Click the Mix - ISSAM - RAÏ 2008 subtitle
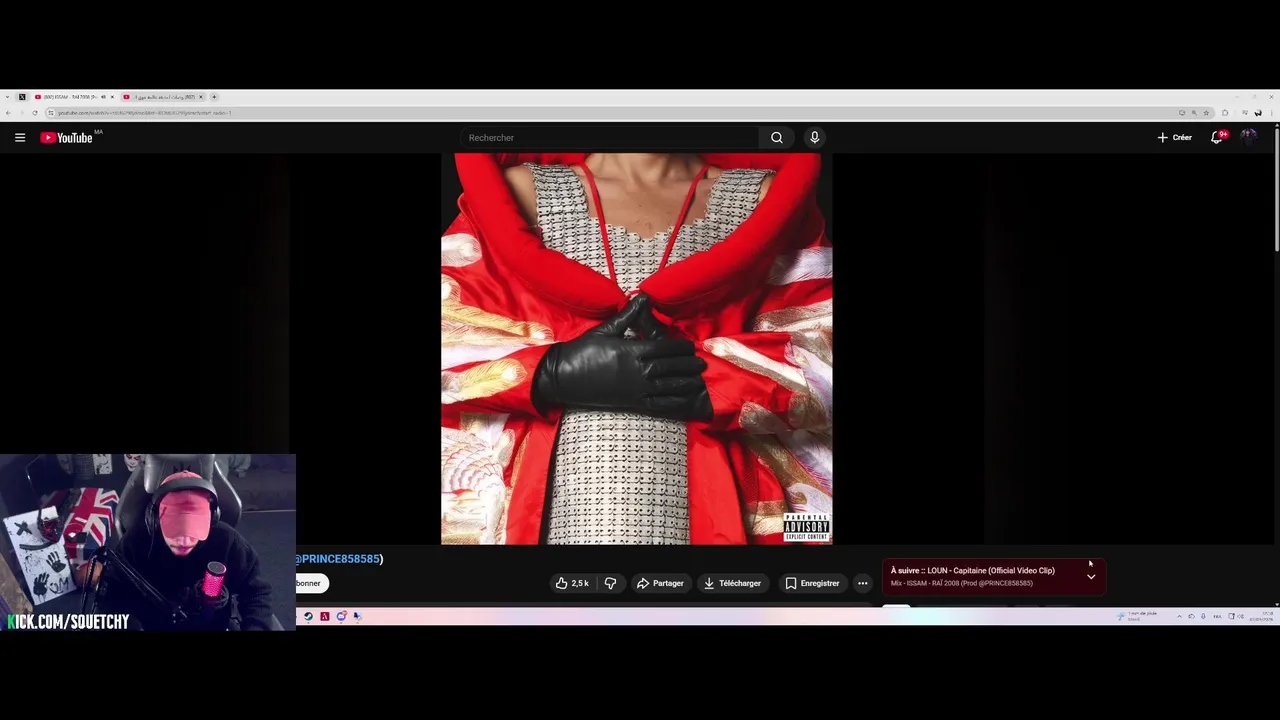Screen dimensions: 1280x720 tap(961, 583)
